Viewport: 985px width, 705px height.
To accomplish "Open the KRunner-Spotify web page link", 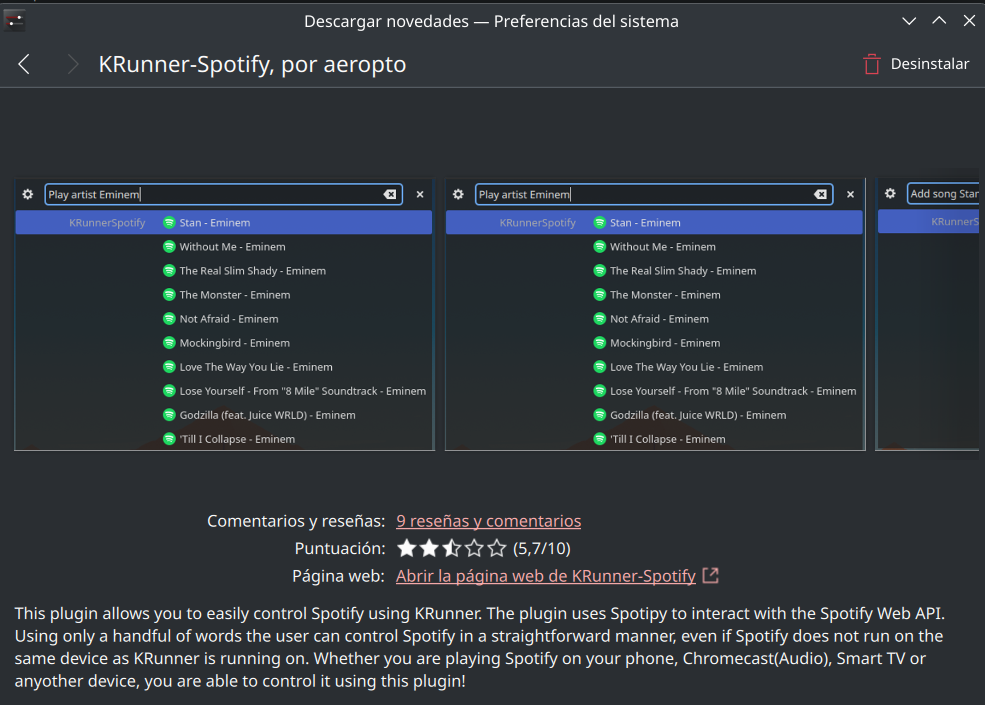I will 545,576.
